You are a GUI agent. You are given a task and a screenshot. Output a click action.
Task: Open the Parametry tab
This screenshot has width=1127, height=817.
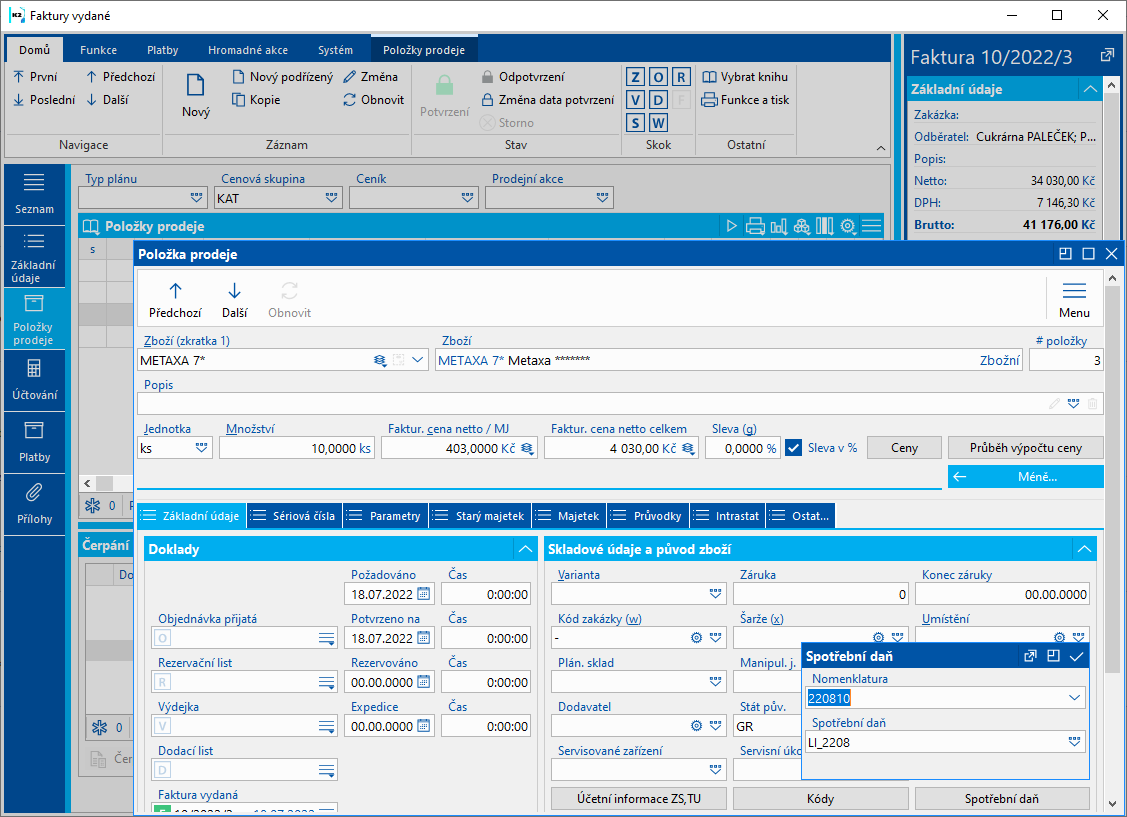[385, 516]
